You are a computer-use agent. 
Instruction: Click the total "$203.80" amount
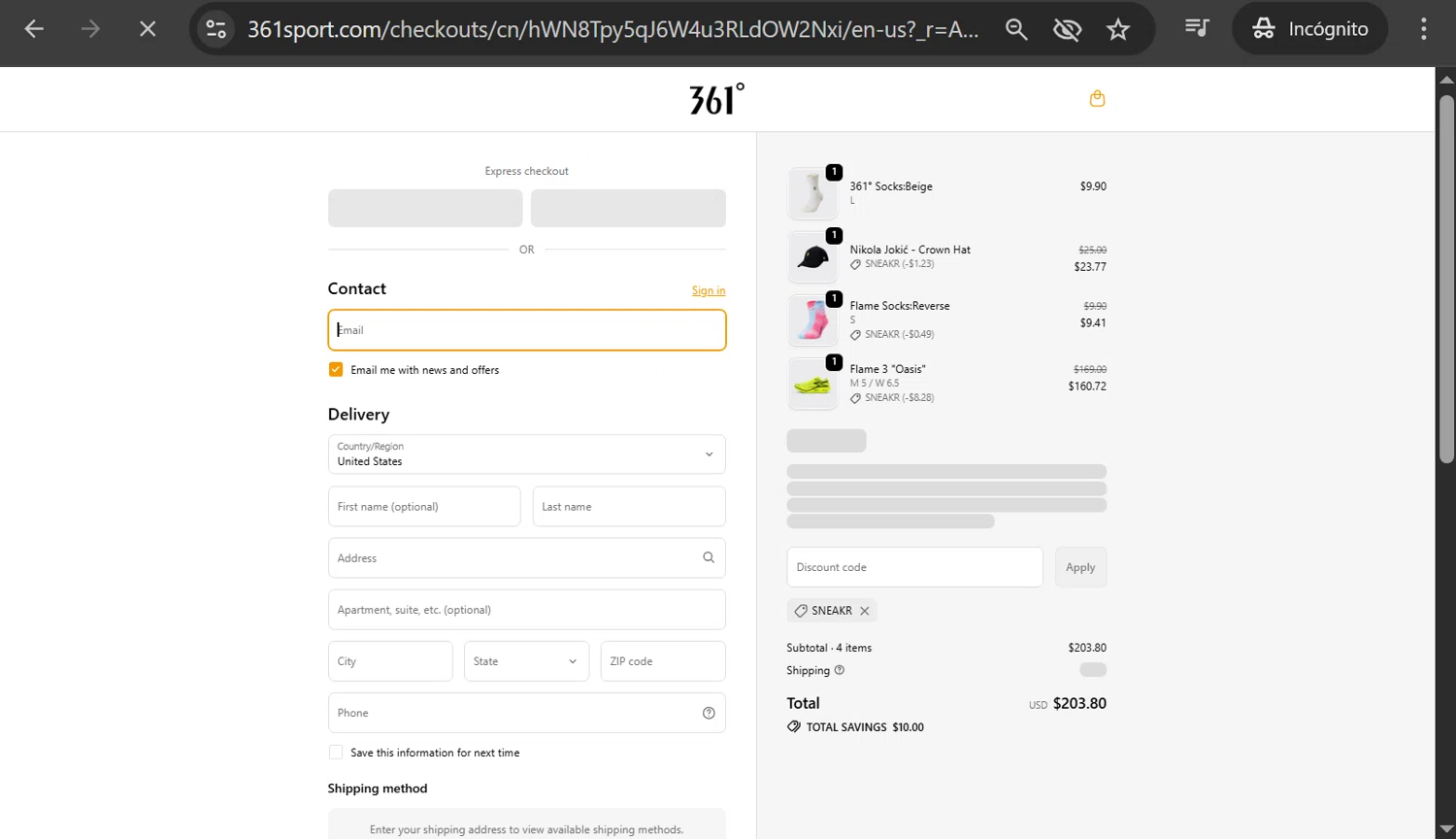1079,703
